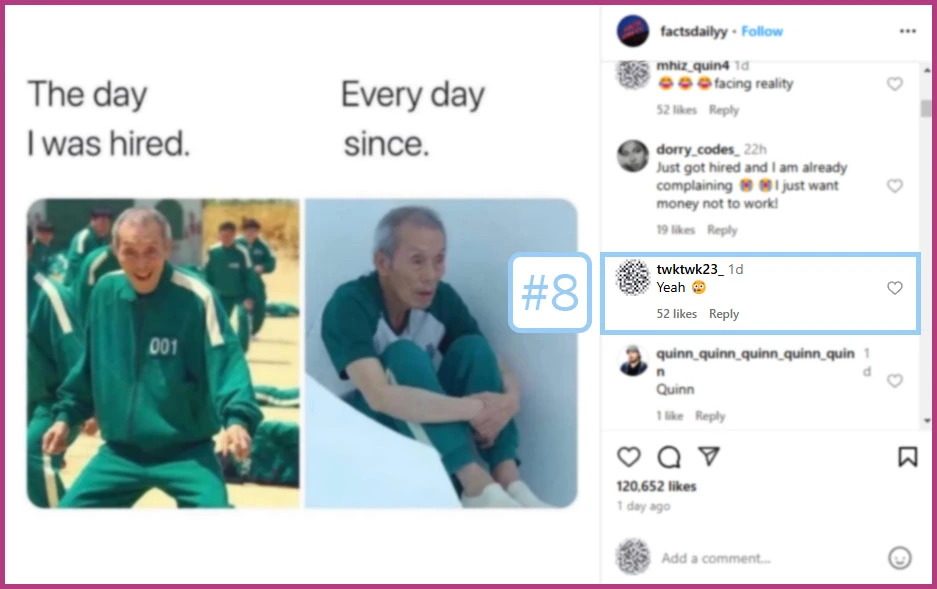This screenshot has height=589, width=937.
Task: Share post via paper plane icon
Action: 709,456
